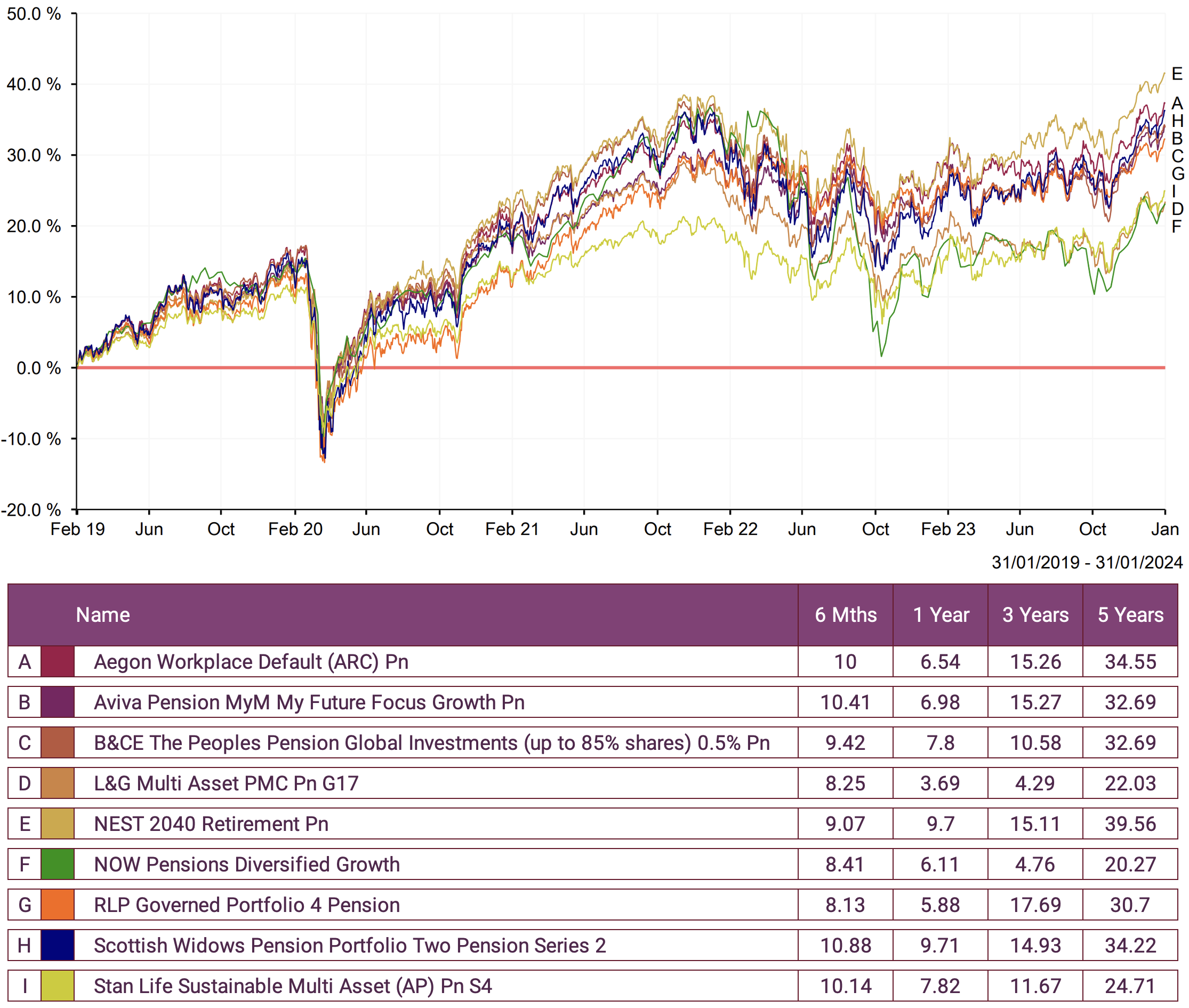Click the RLP Governed Portfolio orange swatch
Screen dimensions: 1189x1008
pos(58,905)
